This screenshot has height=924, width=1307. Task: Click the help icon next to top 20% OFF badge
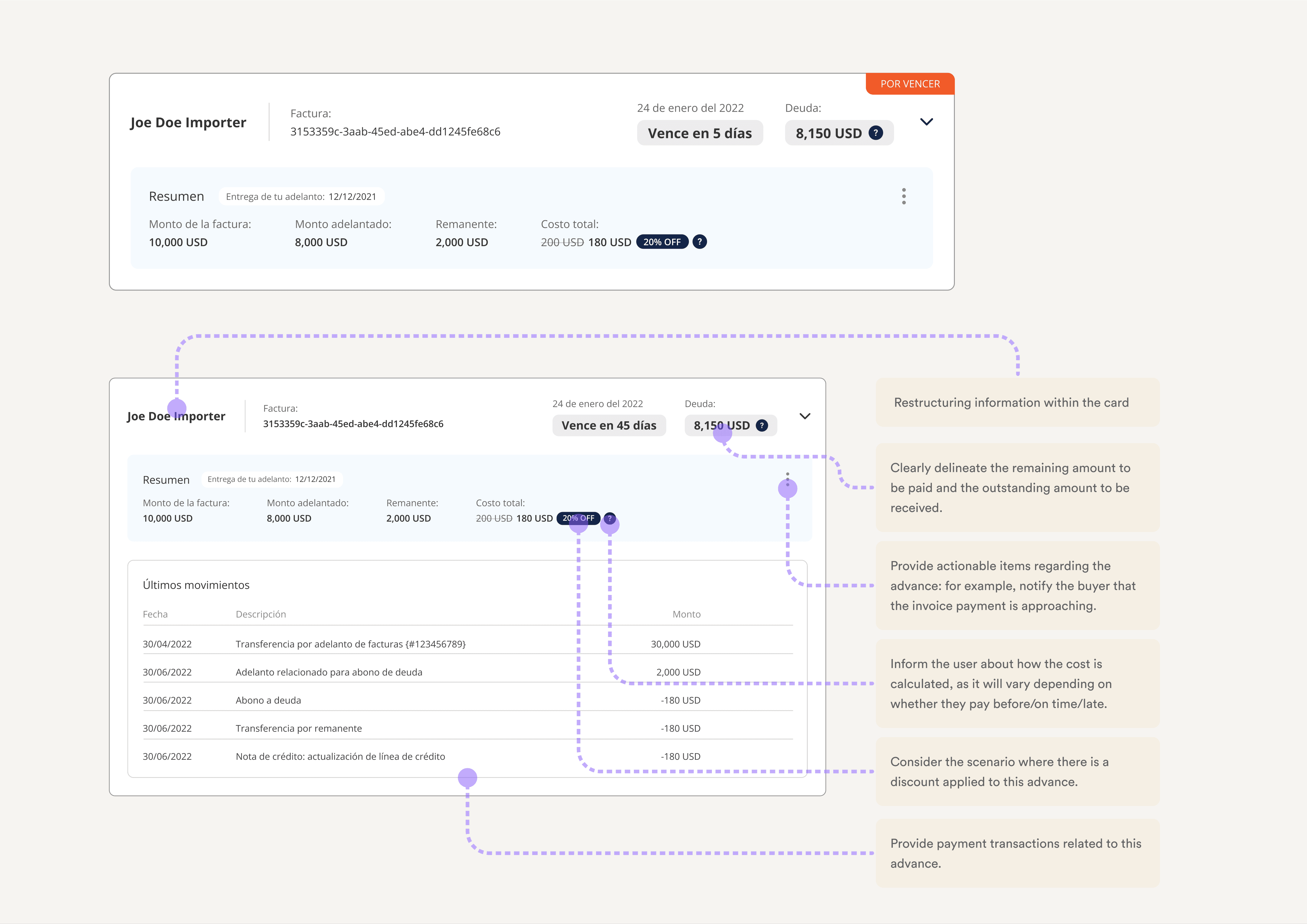pos(699,242)
